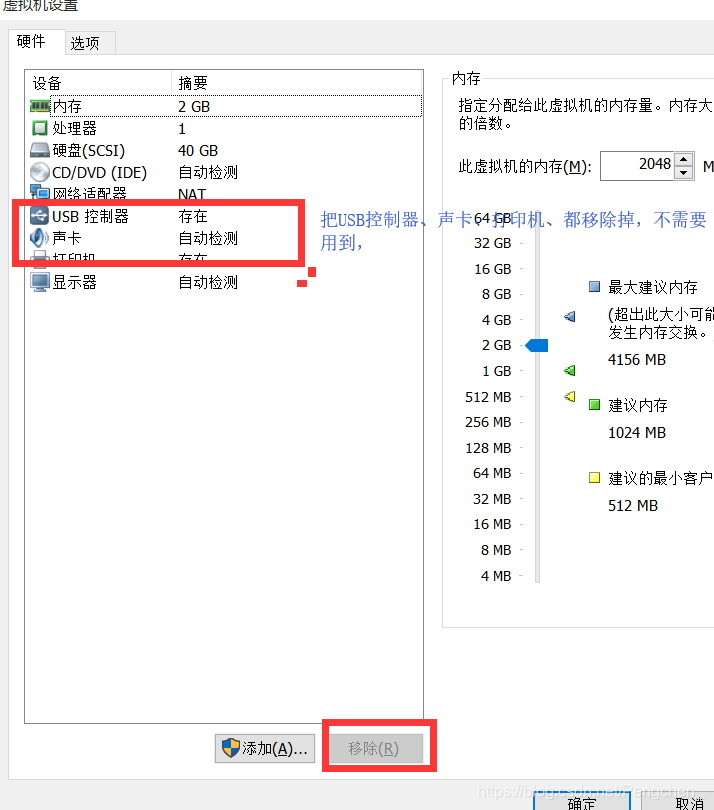
Task: Select the 网络适配器 network adapter icon
Action: tap(40, 192)
